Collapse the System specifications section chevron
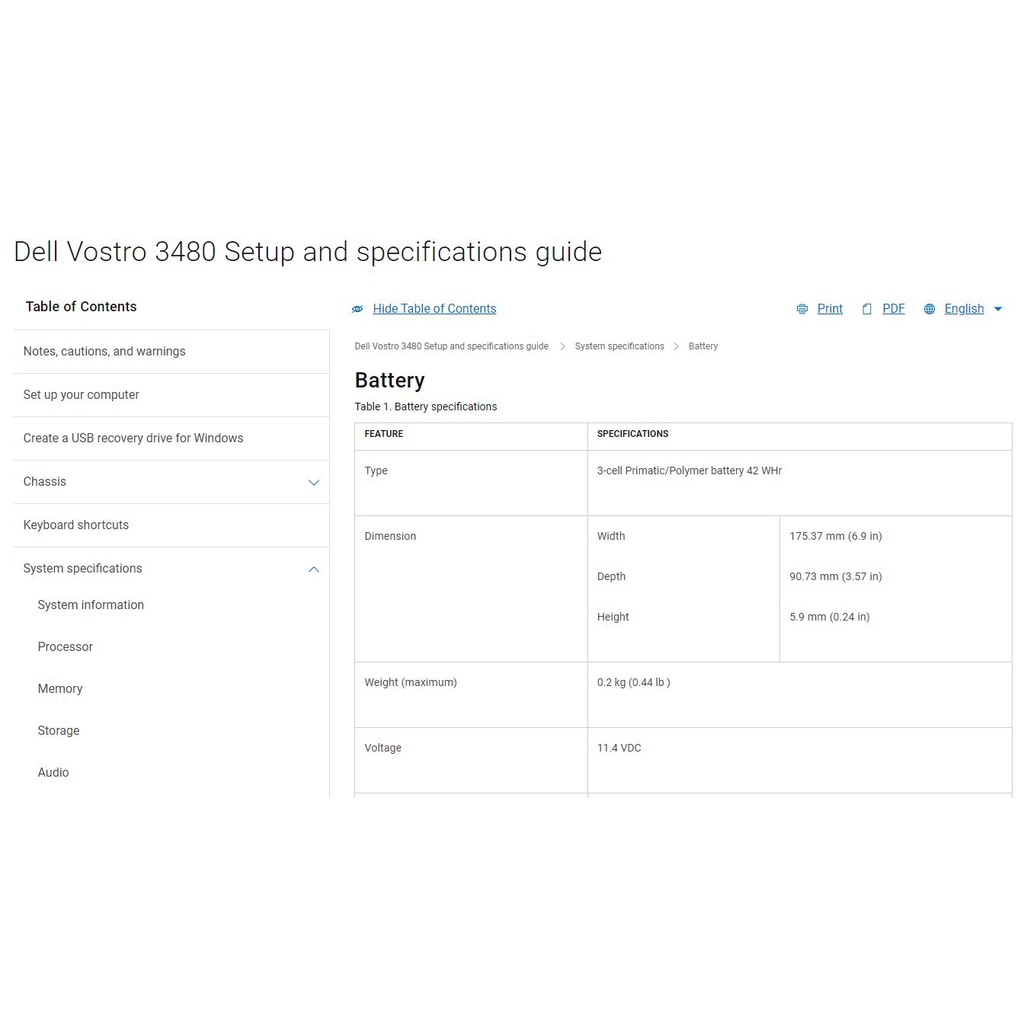 click(314, 569)
